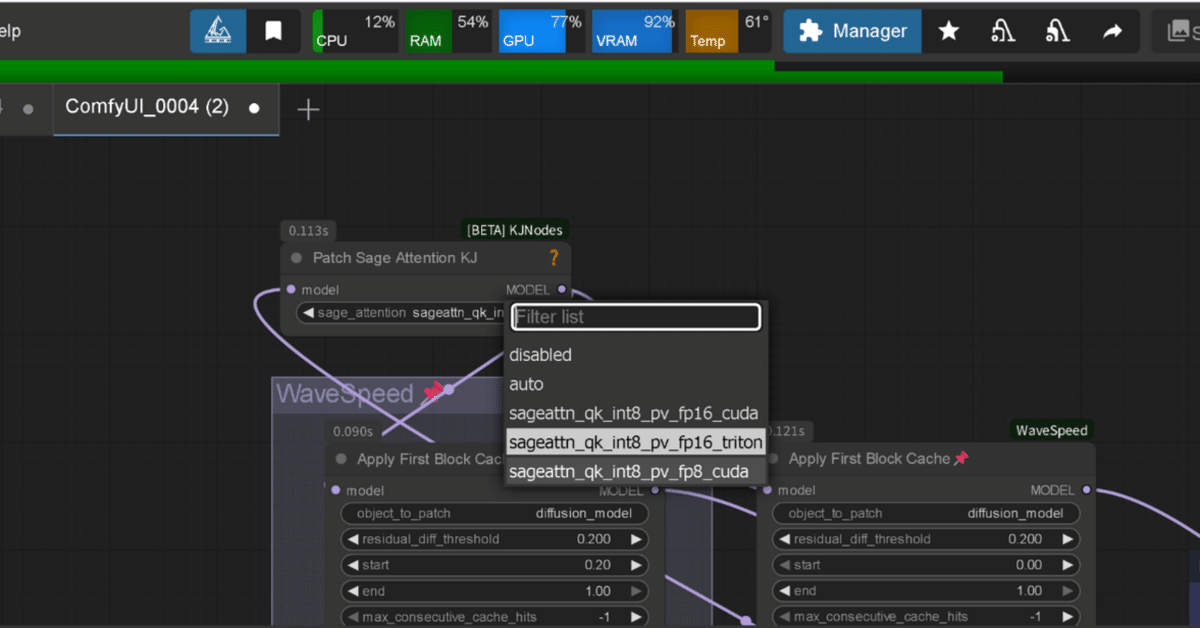This screenshot has height=628, width=1200.
Task: Collapse the Patch Sage Attention KJ node
Action: click(x=296, y=258)
